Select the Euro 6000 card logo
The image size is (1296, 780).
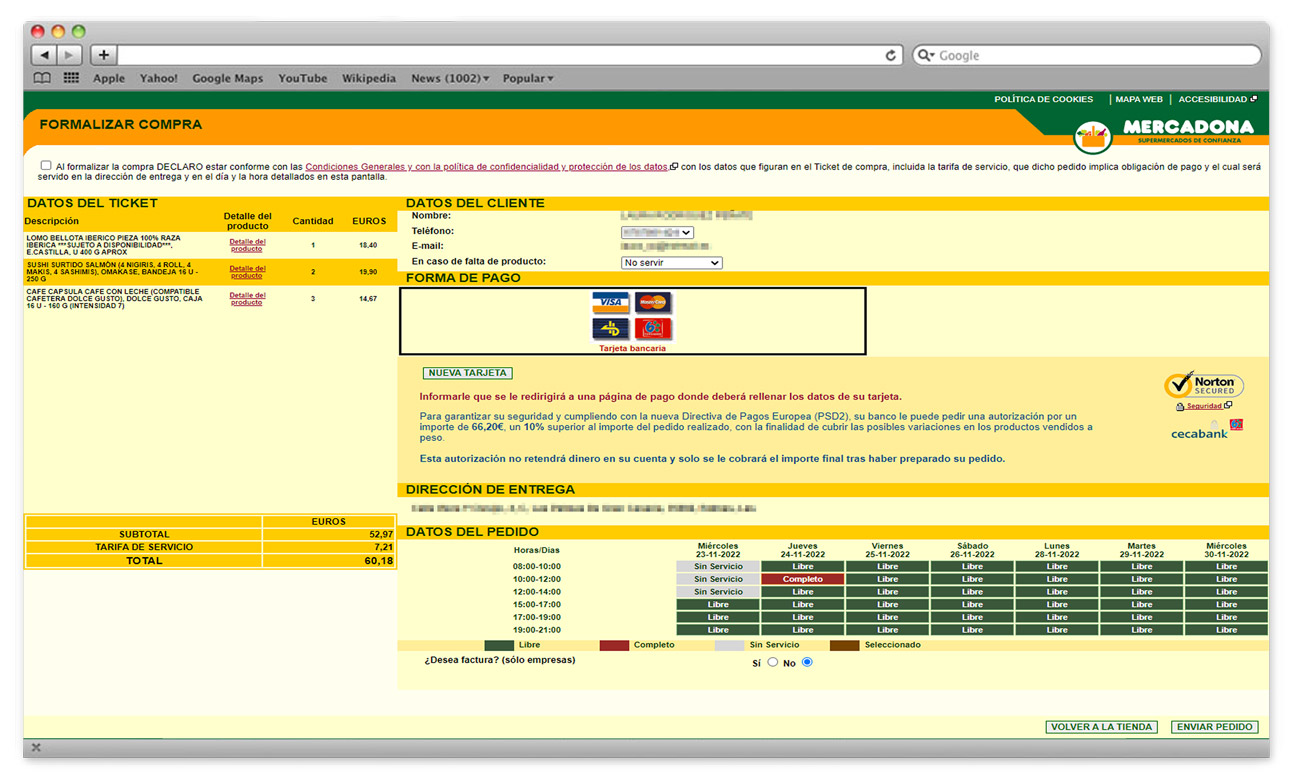[653, 329]
